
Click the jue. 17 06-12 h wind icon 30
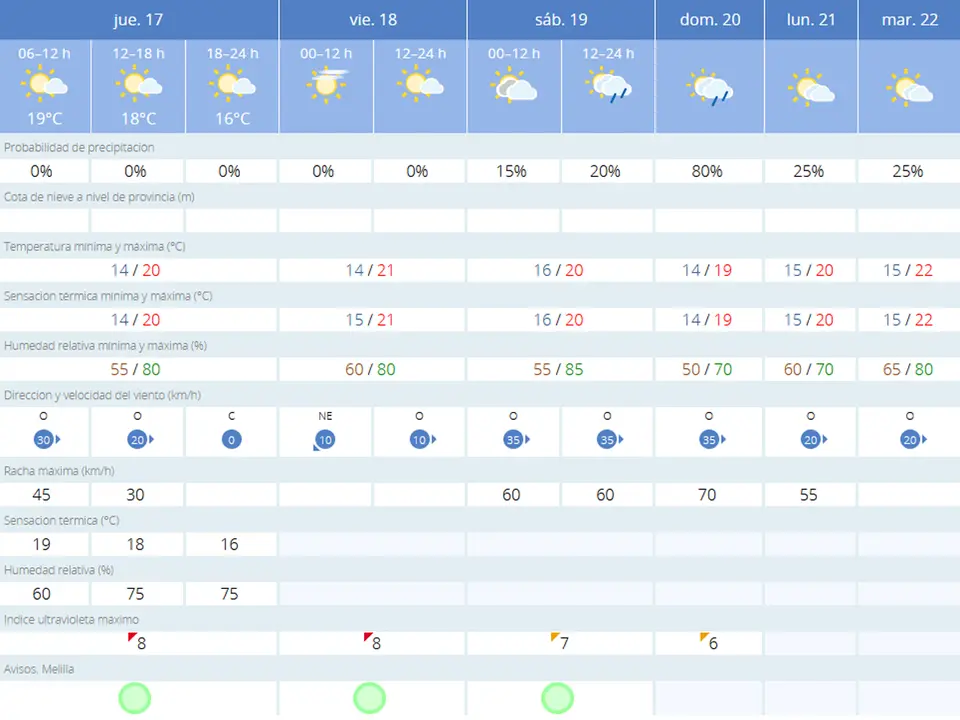[x=47, y=440]
